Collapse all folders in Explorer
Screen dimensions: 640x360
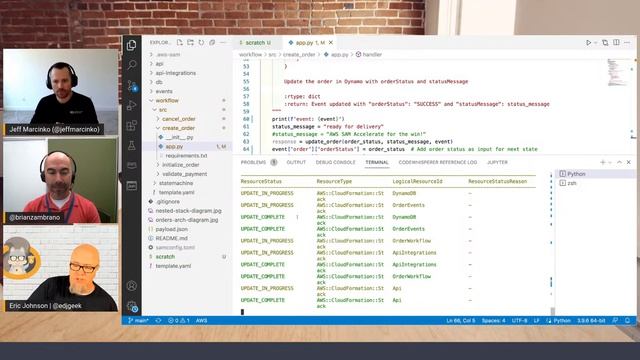point(212,42)
